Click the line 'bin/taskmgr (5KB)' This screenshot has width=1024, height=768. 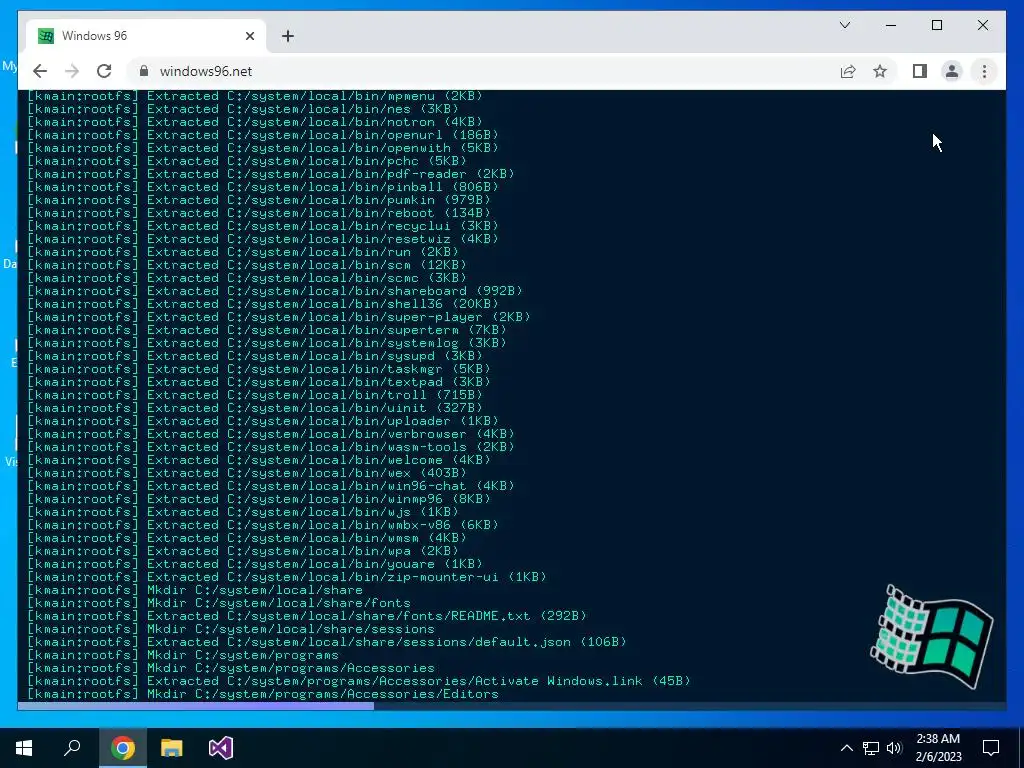point(259,369)
